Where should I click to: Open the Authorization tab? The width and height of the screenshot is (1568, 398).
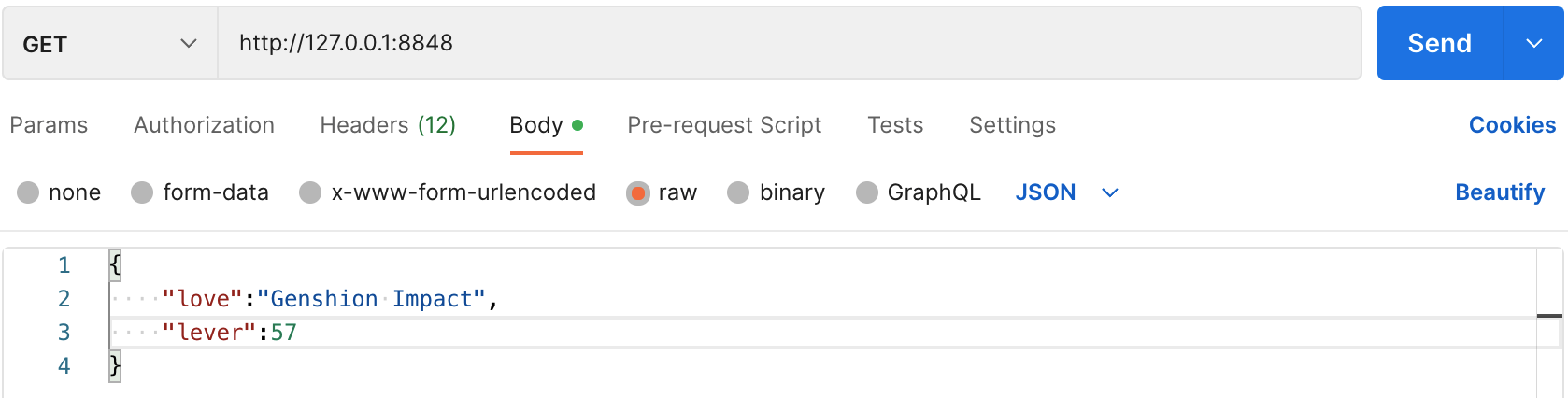click(x=205, y=125)
